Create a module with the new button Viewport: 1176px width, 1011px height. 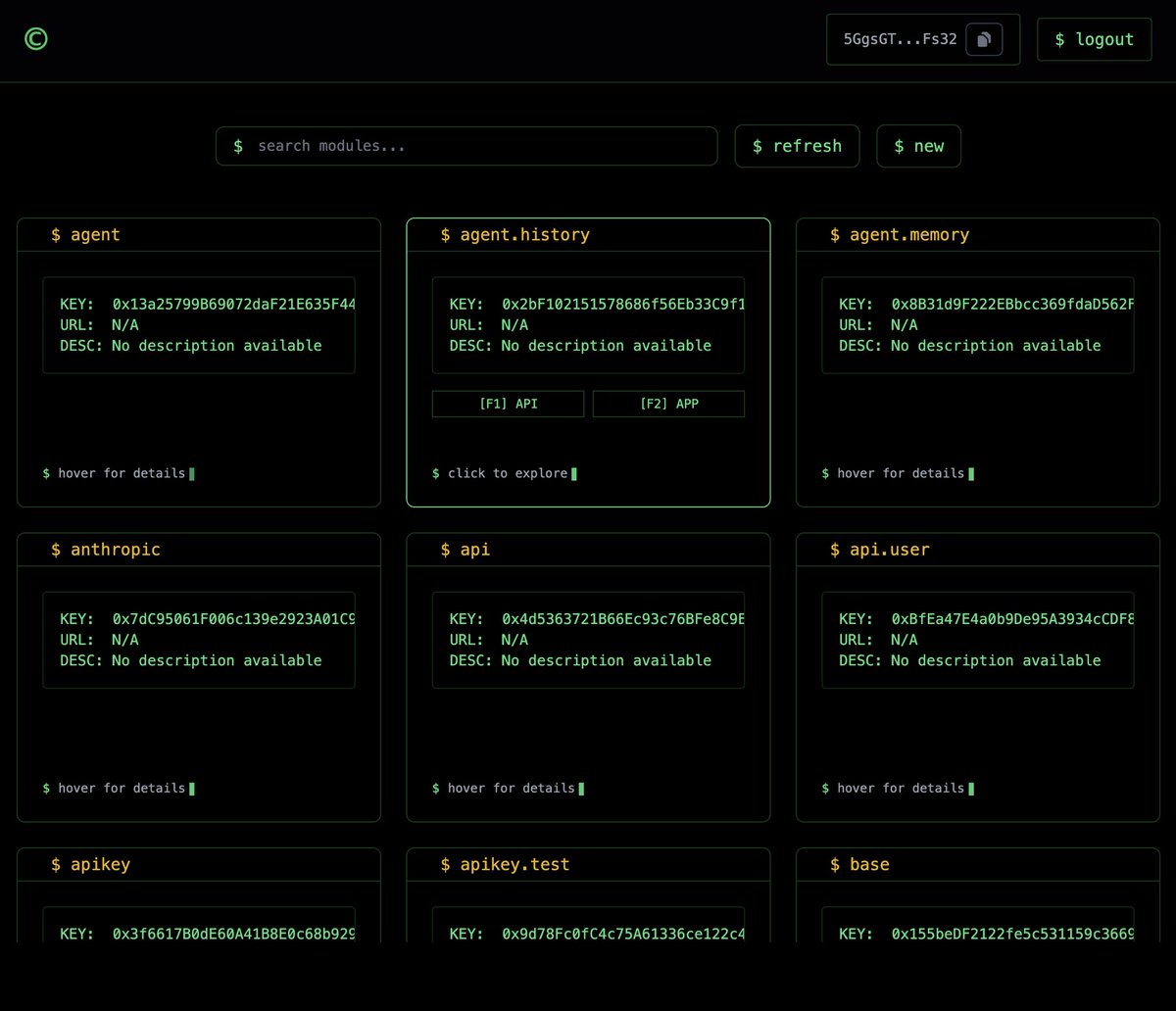(918, 145)
